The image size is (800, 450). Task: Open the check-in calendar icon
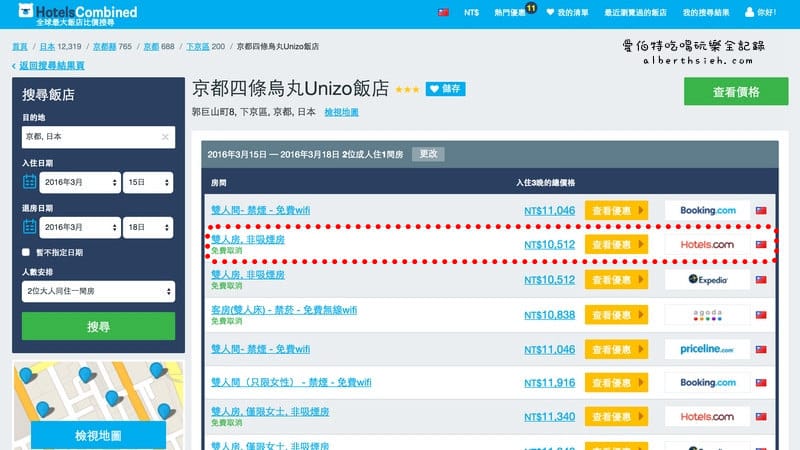[30, 181]
